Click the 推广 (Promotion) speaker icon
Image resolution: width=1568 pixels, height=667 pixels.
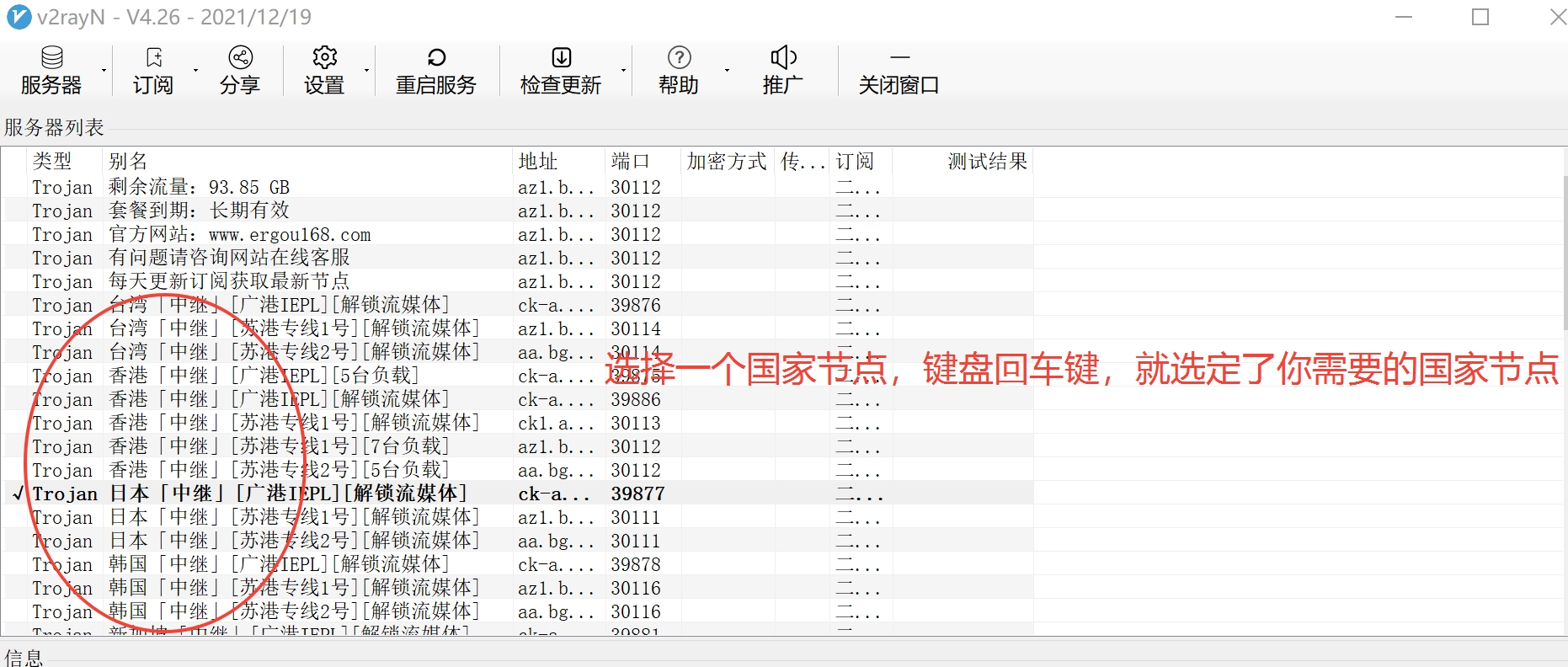(783, 71)
